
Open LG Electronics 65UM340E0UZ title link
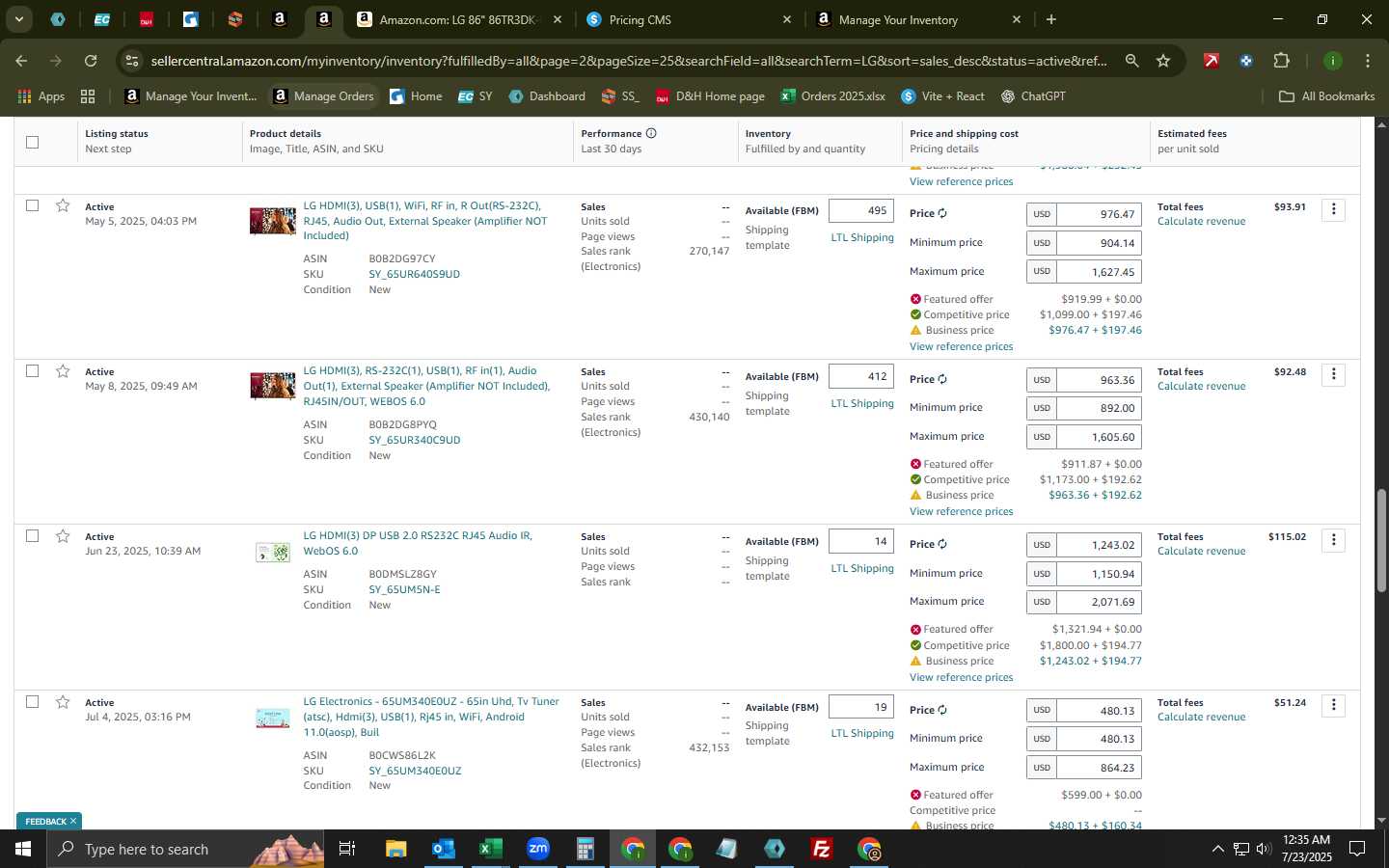coord(431,717)
